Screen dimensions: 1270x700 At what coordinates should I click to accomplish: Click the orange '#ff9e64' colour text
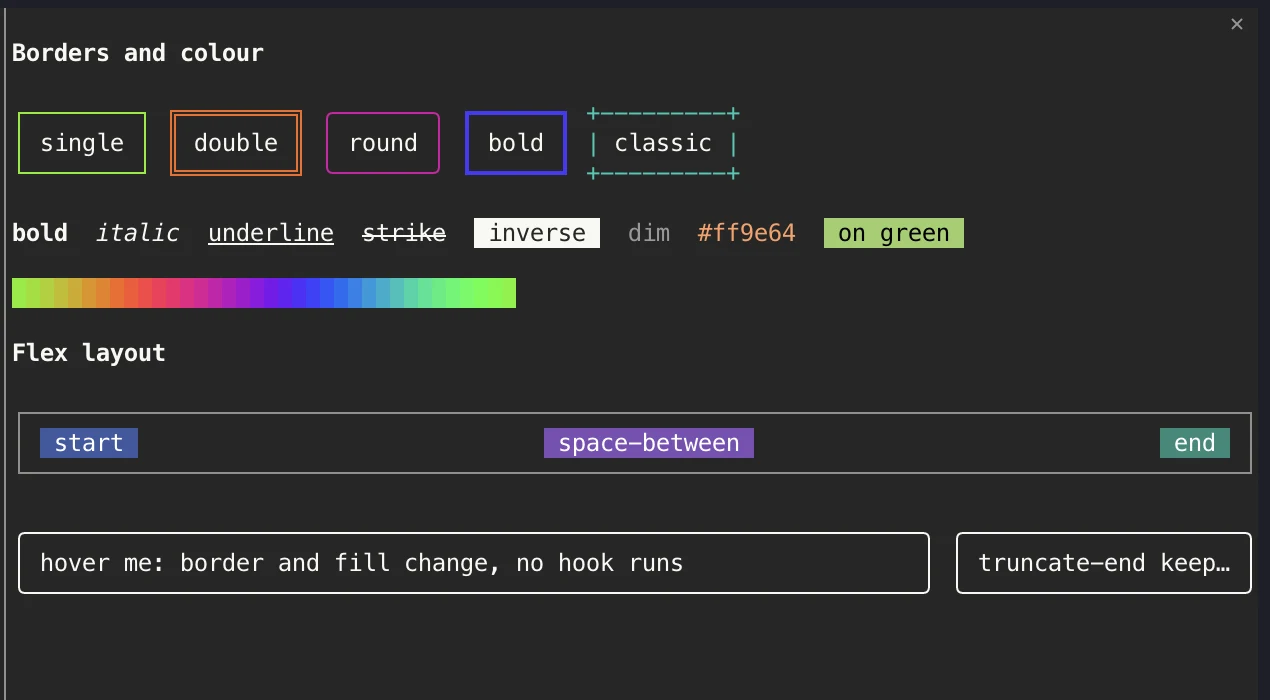pos(747,233)
